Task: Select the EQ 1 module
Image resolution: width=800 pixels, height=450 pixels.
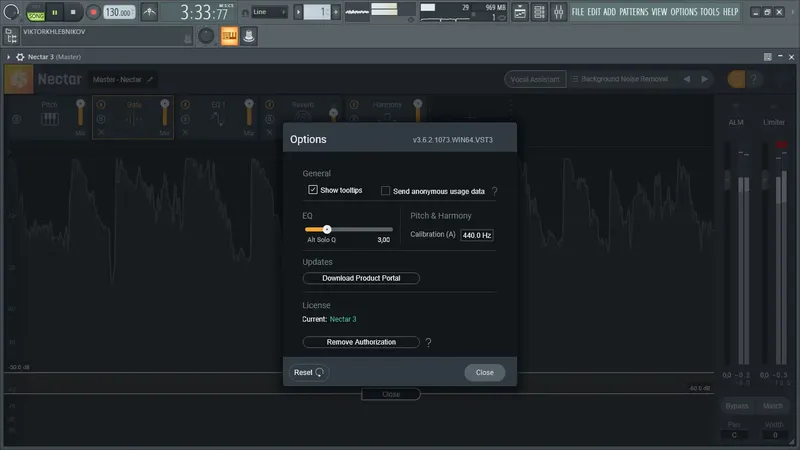Action: [x=218, y=116]
